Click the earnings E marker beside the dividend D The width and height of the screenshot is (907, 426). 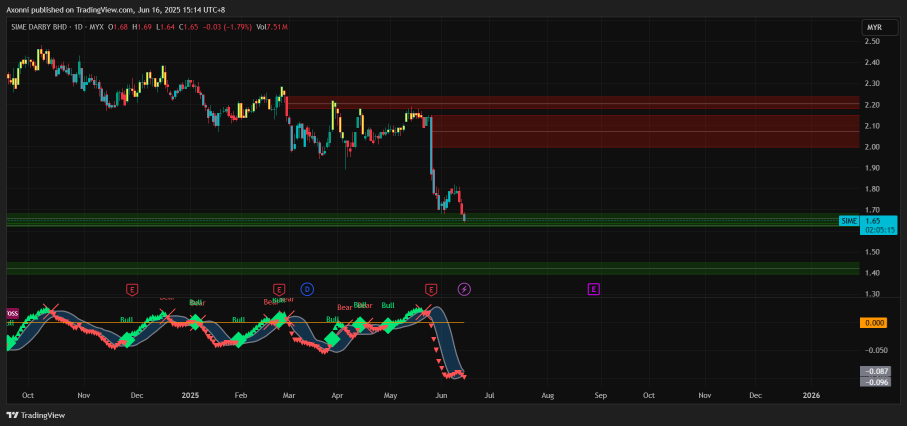(279, 289)
